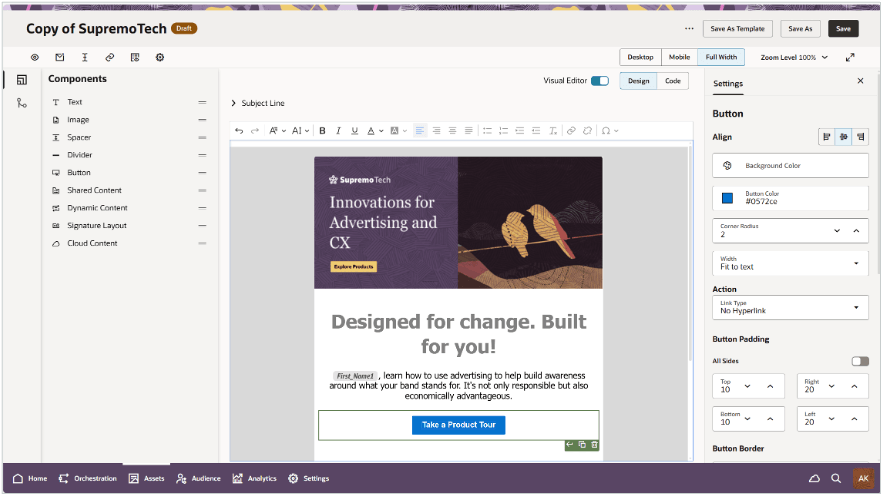
Task: Increase the Corner Radius value
Action: tap(856, 231)
